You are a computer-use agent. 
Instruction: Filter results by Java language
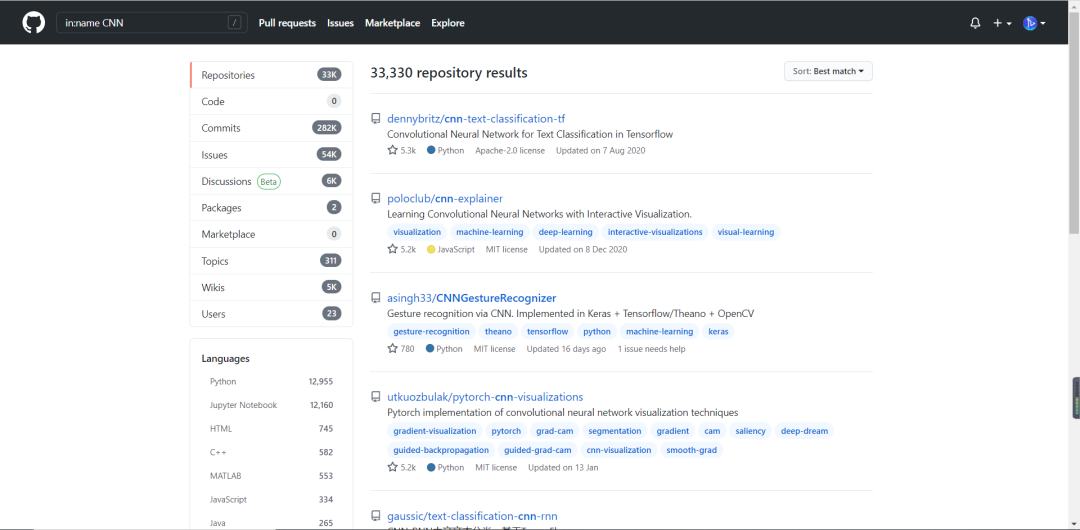[x=271, y=523]
